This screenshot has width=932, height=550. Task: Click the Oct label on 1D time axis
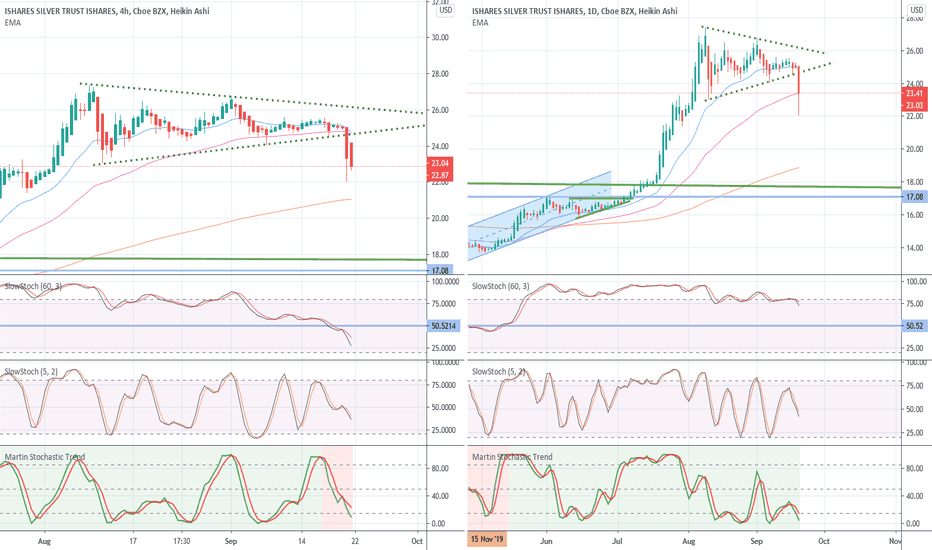pos(824,541)
